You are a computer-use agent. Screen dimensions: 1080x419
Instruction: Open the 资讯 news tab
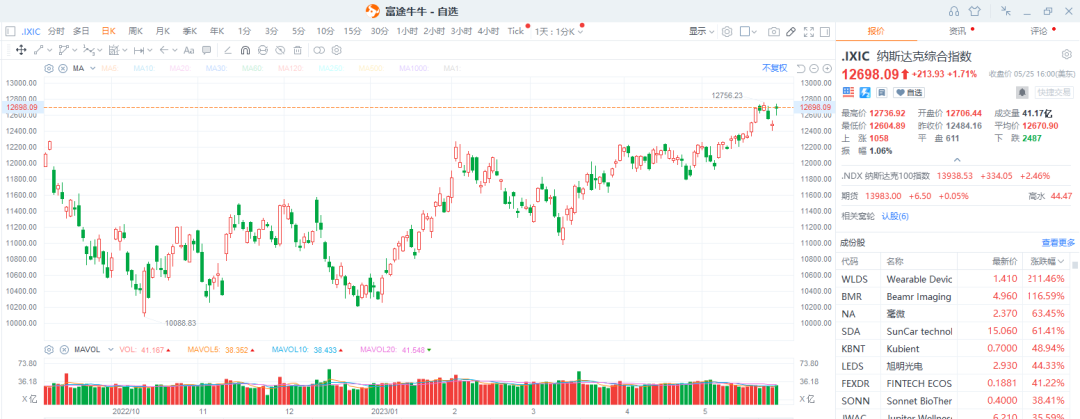click(x=957, y=31)
